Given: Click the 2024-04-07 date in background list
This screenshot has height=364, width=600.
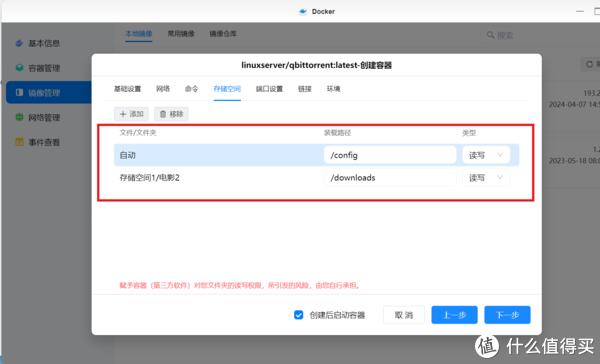Looking at the screenshot, I should pyautogui.click(x=574, y=104).
